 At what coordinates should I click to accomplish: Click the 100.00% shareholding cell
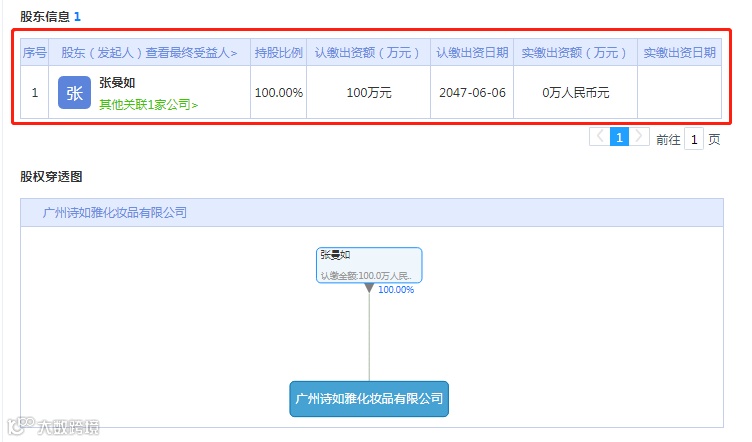279,93
